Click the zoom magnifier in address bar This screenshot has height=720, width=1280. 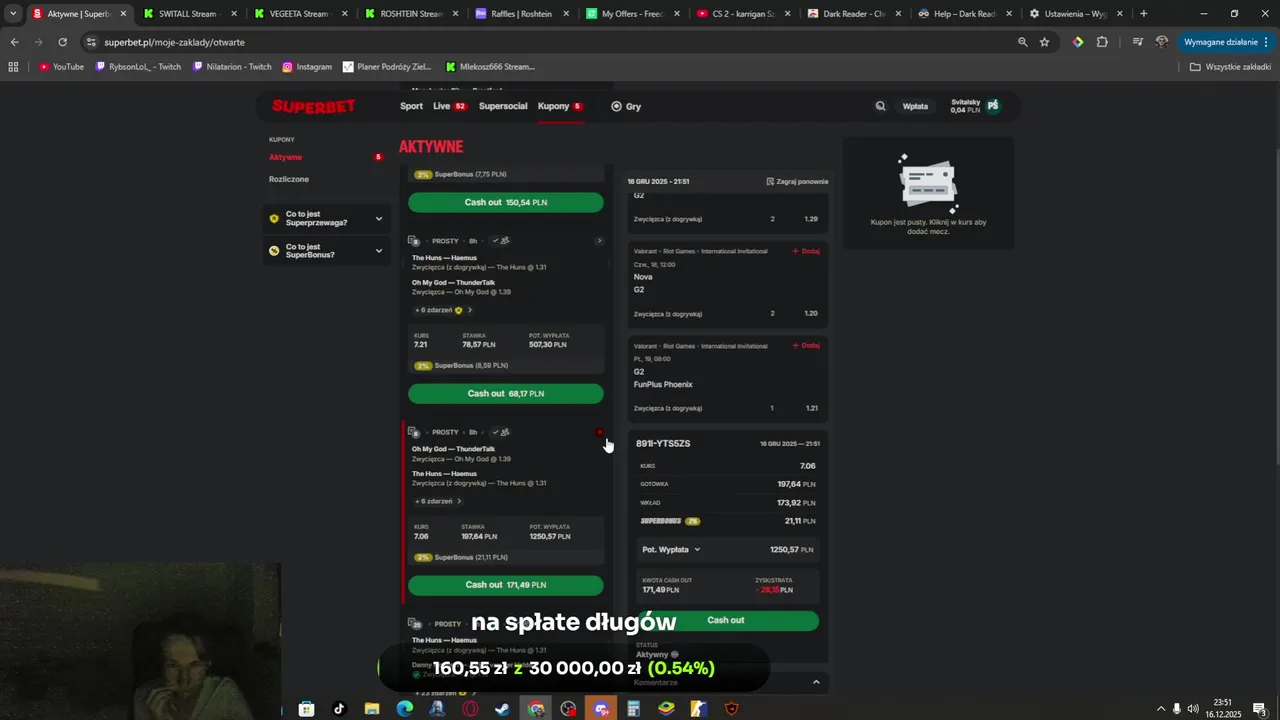(1022, 42)
